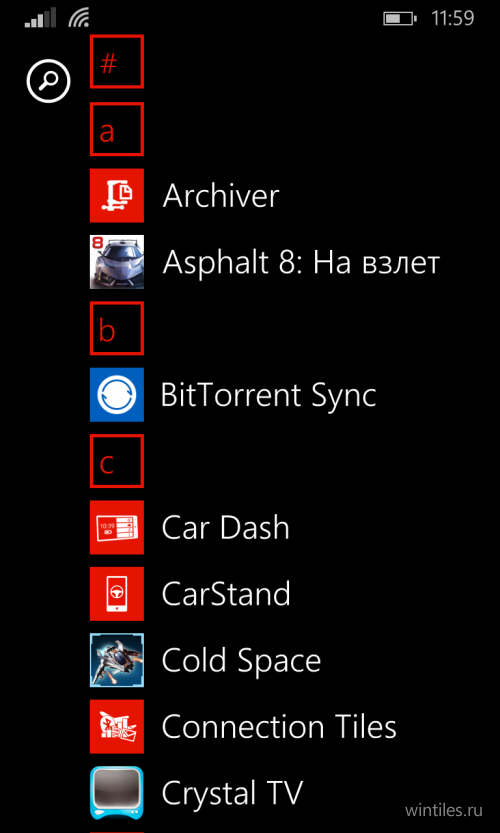
Task: Select the 'Car Dash' label
Action: [225, 528]
